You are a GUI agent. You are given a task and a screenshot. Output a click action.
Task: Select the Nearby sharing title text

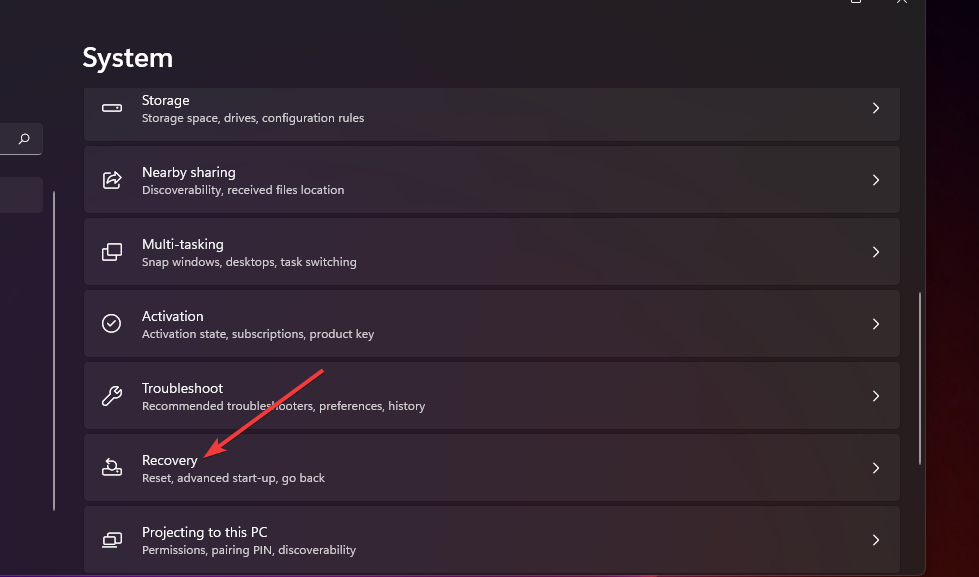tap(189, 172)
